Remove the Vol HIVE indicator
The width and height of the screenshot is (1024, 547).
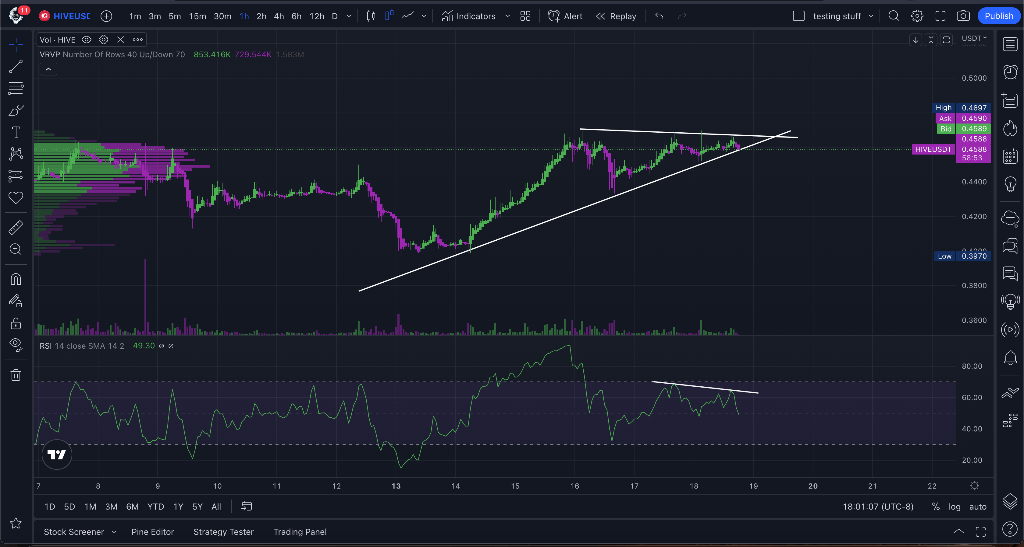120,40
